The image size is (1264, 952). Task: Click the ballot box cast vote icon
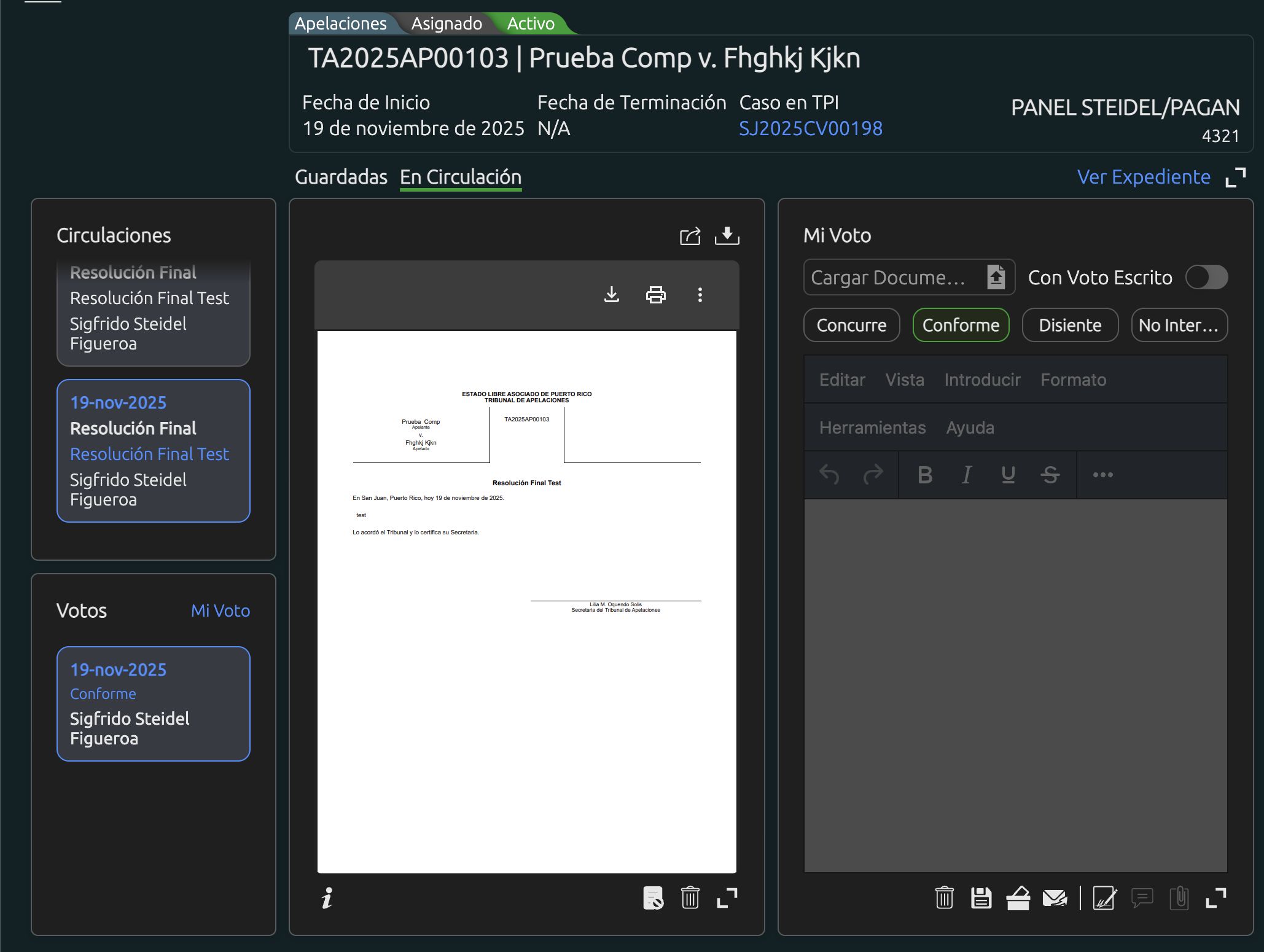tap(1018, 899)
